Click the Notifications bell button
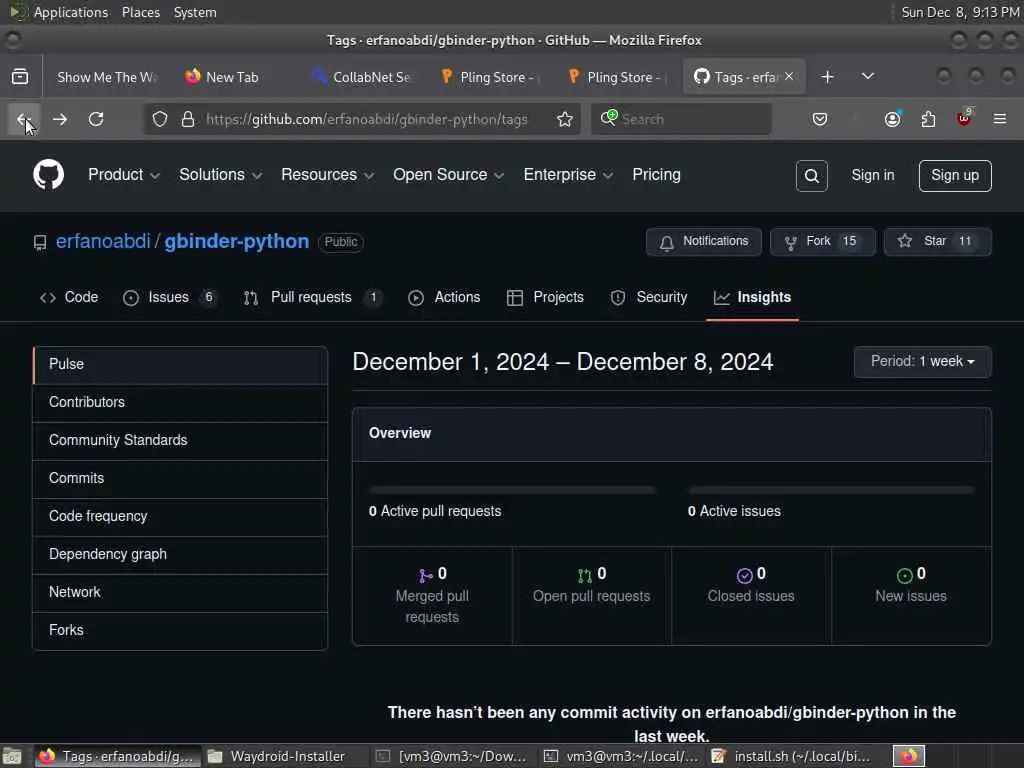This screenshot has height=768, width=1024. tap(703, 242)
